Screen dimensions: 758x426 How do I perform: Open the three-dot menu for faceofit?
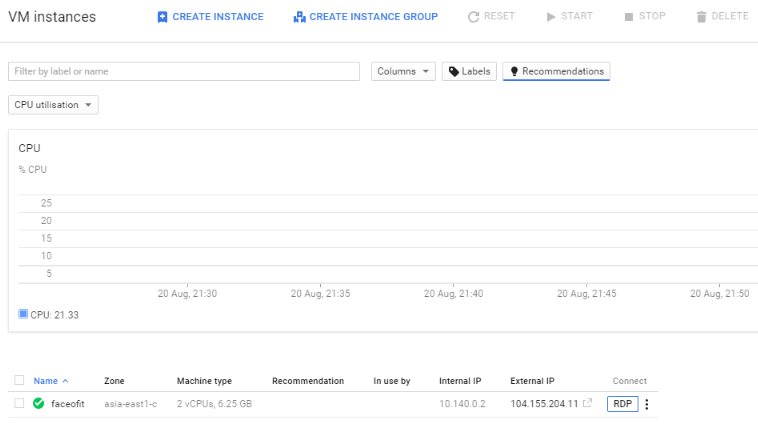coord(646,404)
